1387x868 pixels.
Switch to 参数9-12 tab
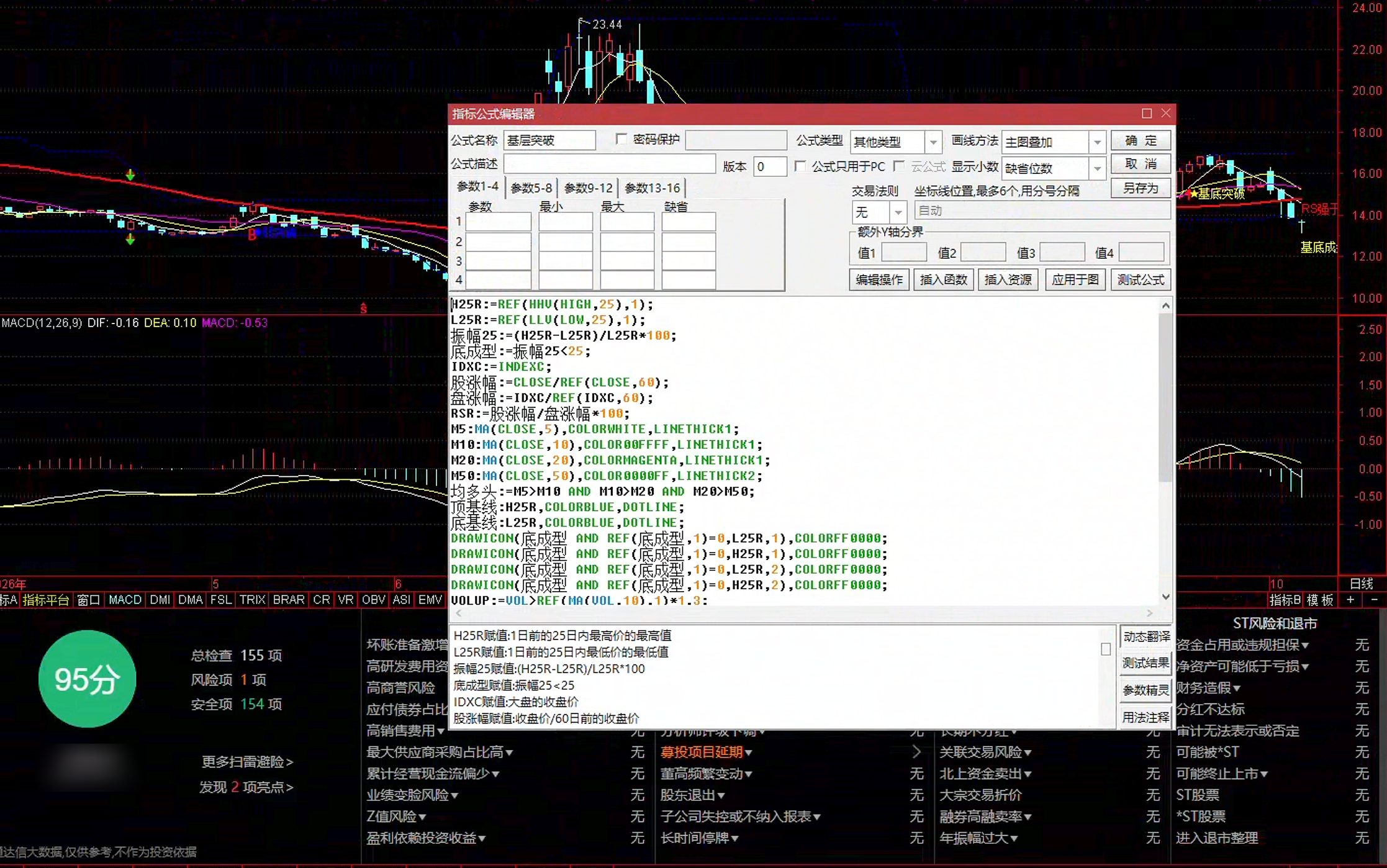(x=588, y=188)
